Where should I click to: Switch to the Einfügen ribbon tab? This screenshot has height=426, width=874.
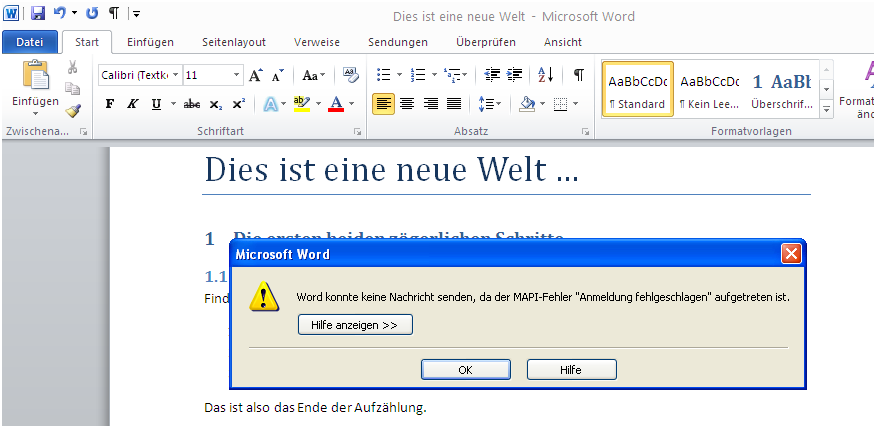pos(150,42)
